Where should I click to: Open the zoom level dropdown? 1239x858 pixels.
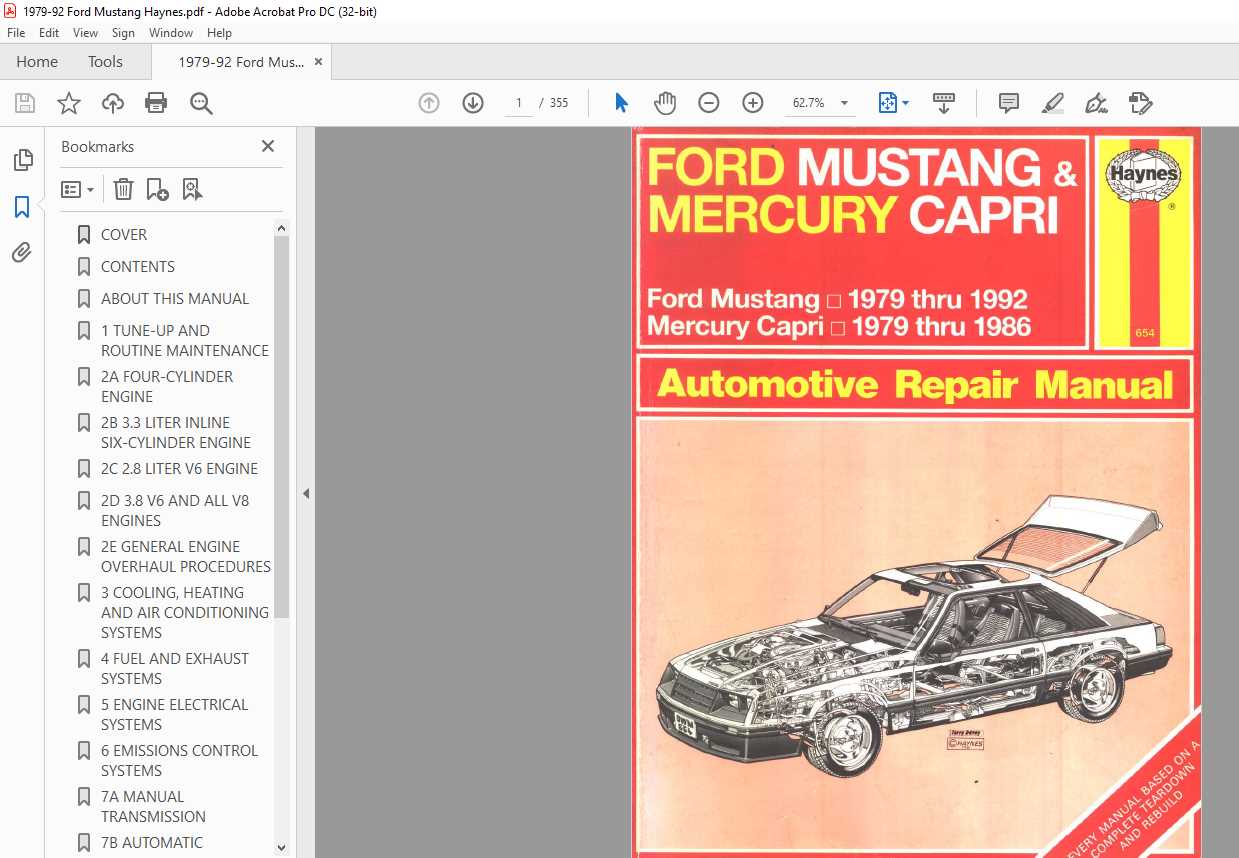[x=845, y=103]
